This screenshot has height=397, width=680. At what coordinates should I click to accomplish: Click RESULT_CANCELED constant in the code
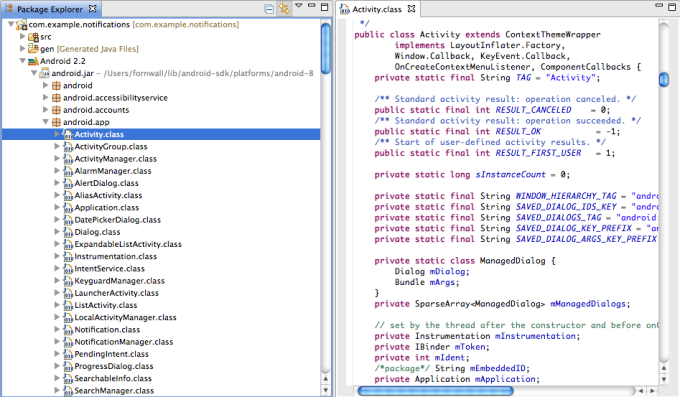[533, 110]
